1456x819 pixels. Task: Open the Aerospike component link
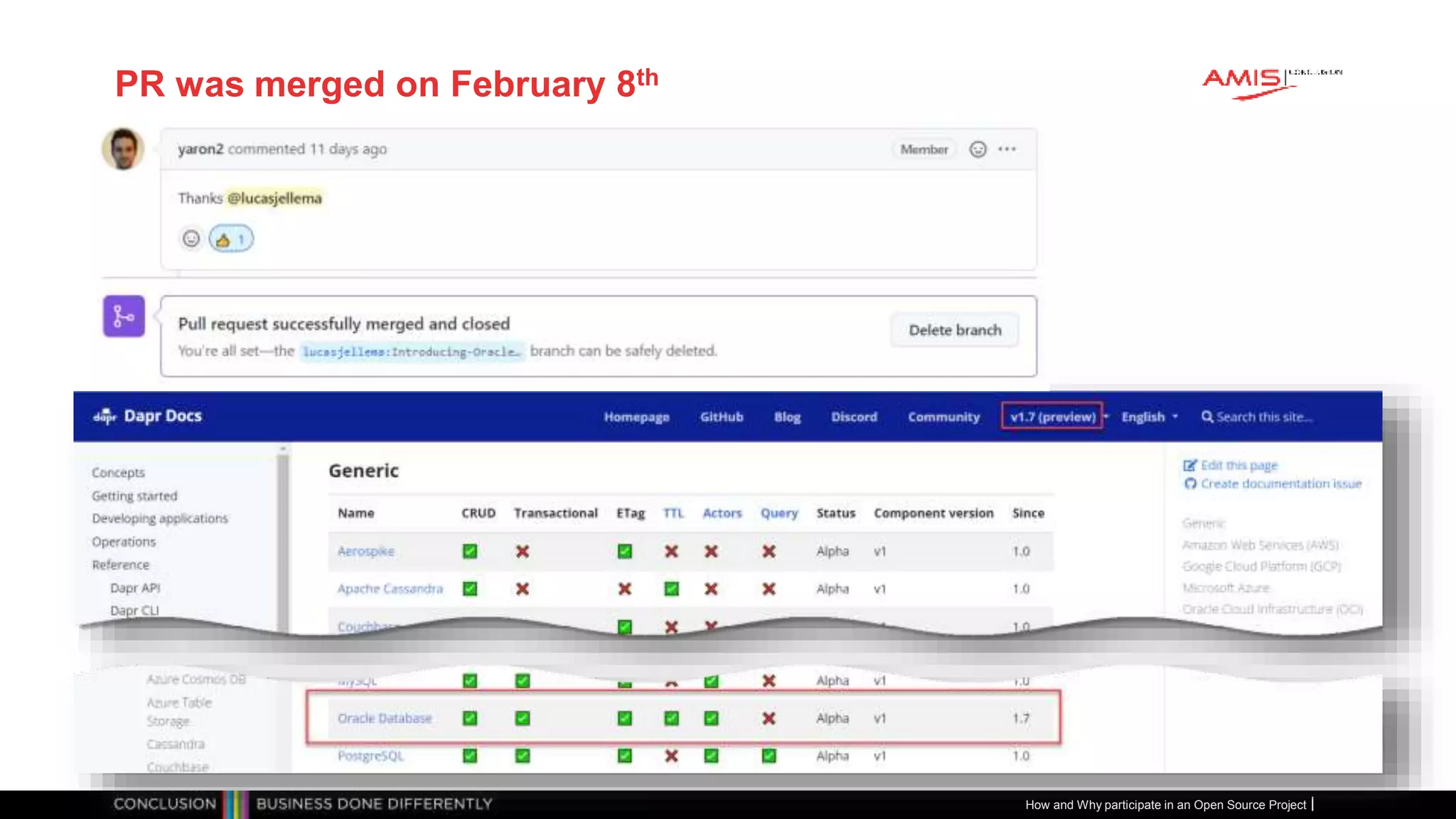point(366,552)
